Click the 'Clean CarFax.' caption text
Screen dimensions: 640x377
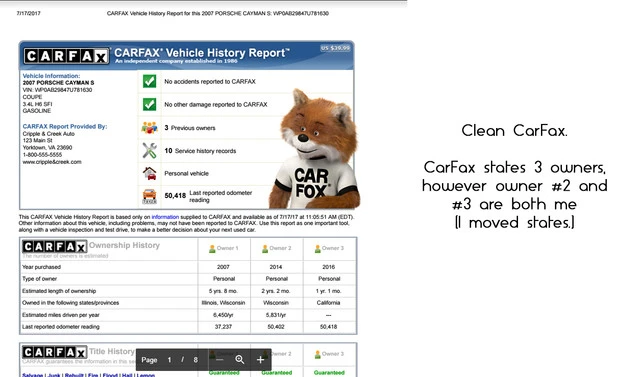pyautogui.click(x=514, y=131)
